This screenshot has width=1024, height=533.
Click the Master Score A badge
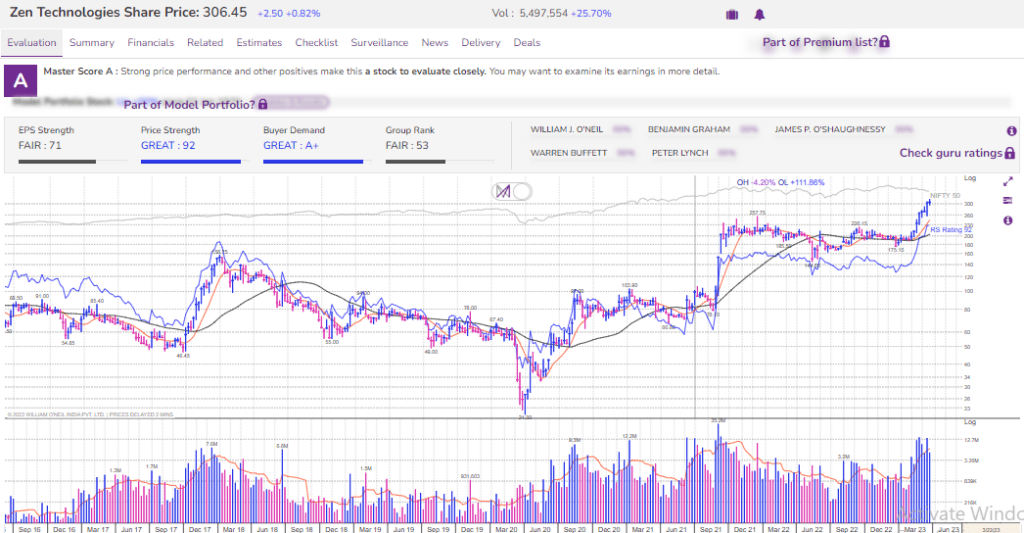point(20,80)
